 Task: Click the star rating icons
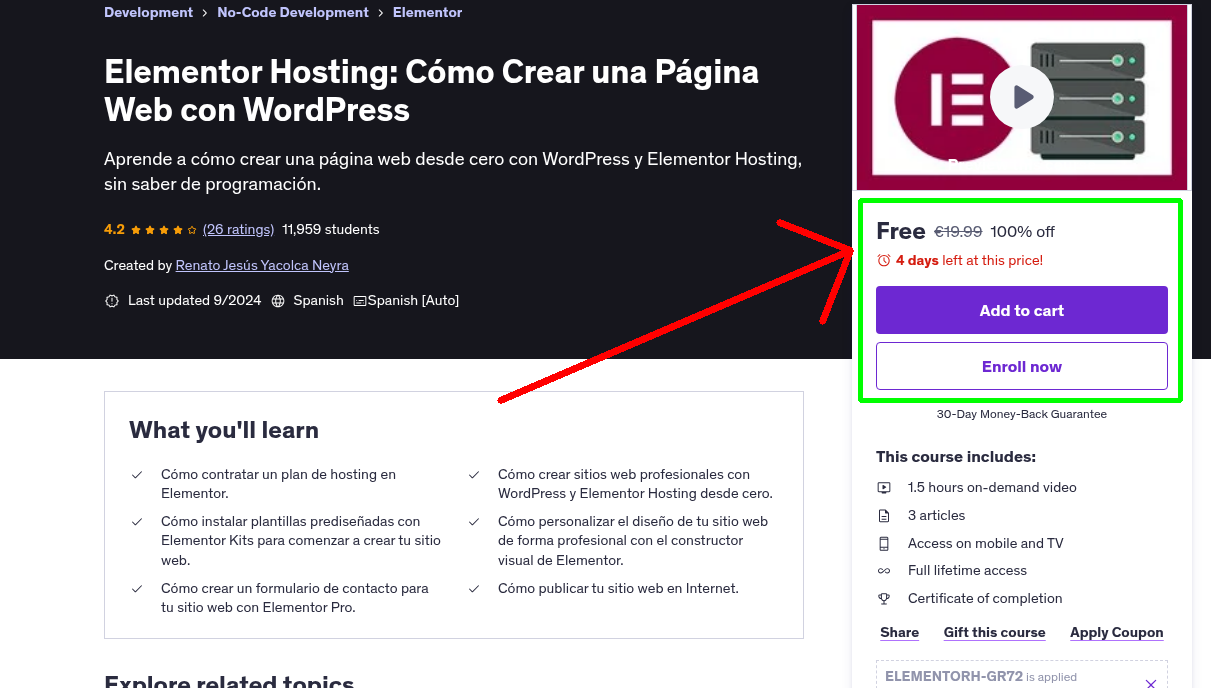(164, 229)
